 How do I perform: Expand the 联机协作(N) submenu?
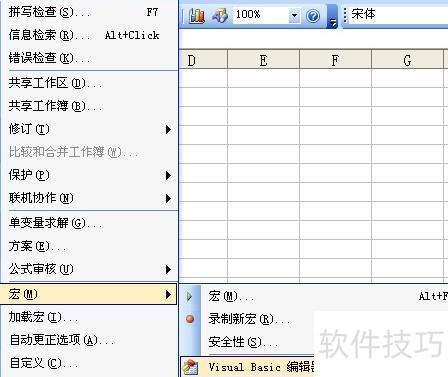[x=89, y=198]
